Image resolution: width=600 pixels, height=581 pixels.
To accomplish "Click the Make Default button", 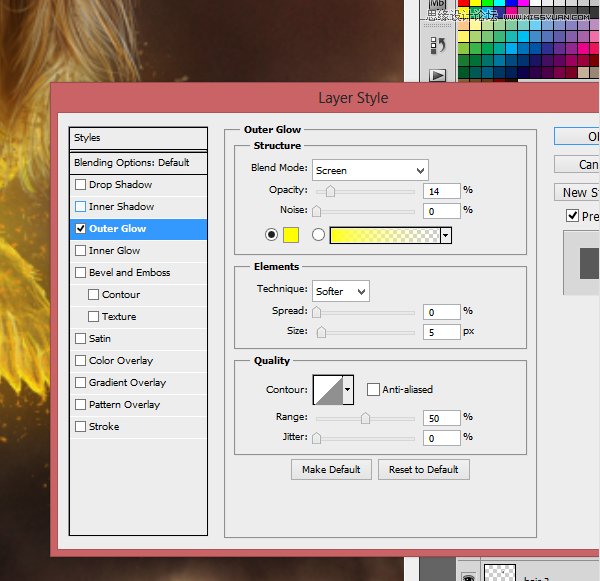I will click(x=331, y=469).
